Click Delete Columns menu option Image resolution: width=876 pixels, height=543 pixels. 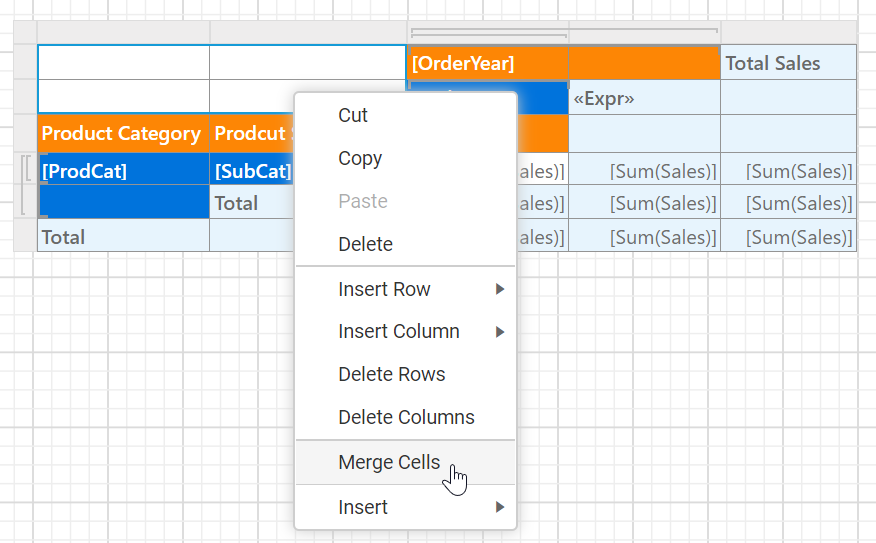(x=406, y=417)
